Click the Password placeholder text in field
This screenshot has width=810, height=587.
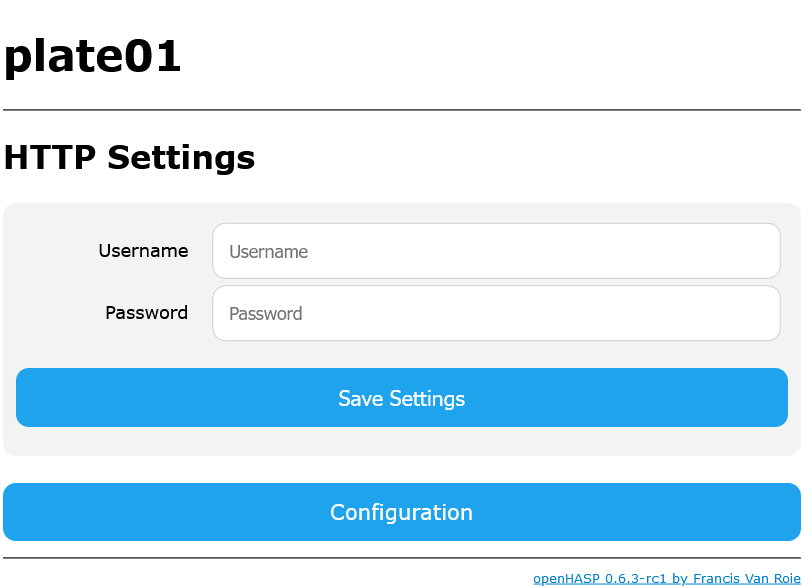point(266,314)
